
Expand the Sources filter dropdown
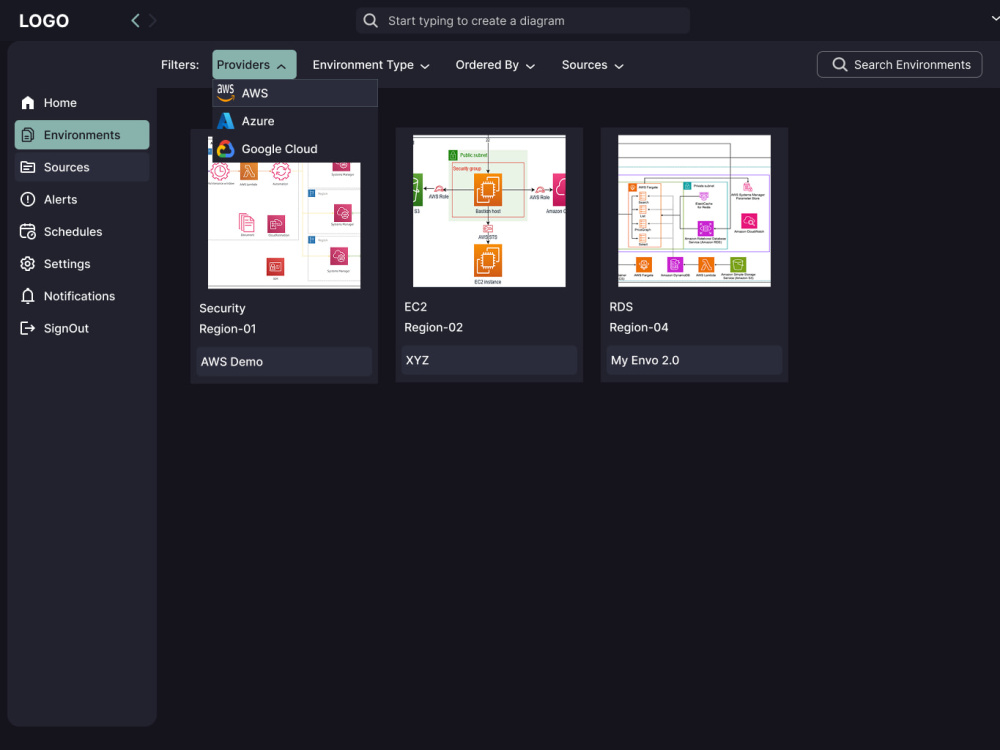click(x=592, y=65)
